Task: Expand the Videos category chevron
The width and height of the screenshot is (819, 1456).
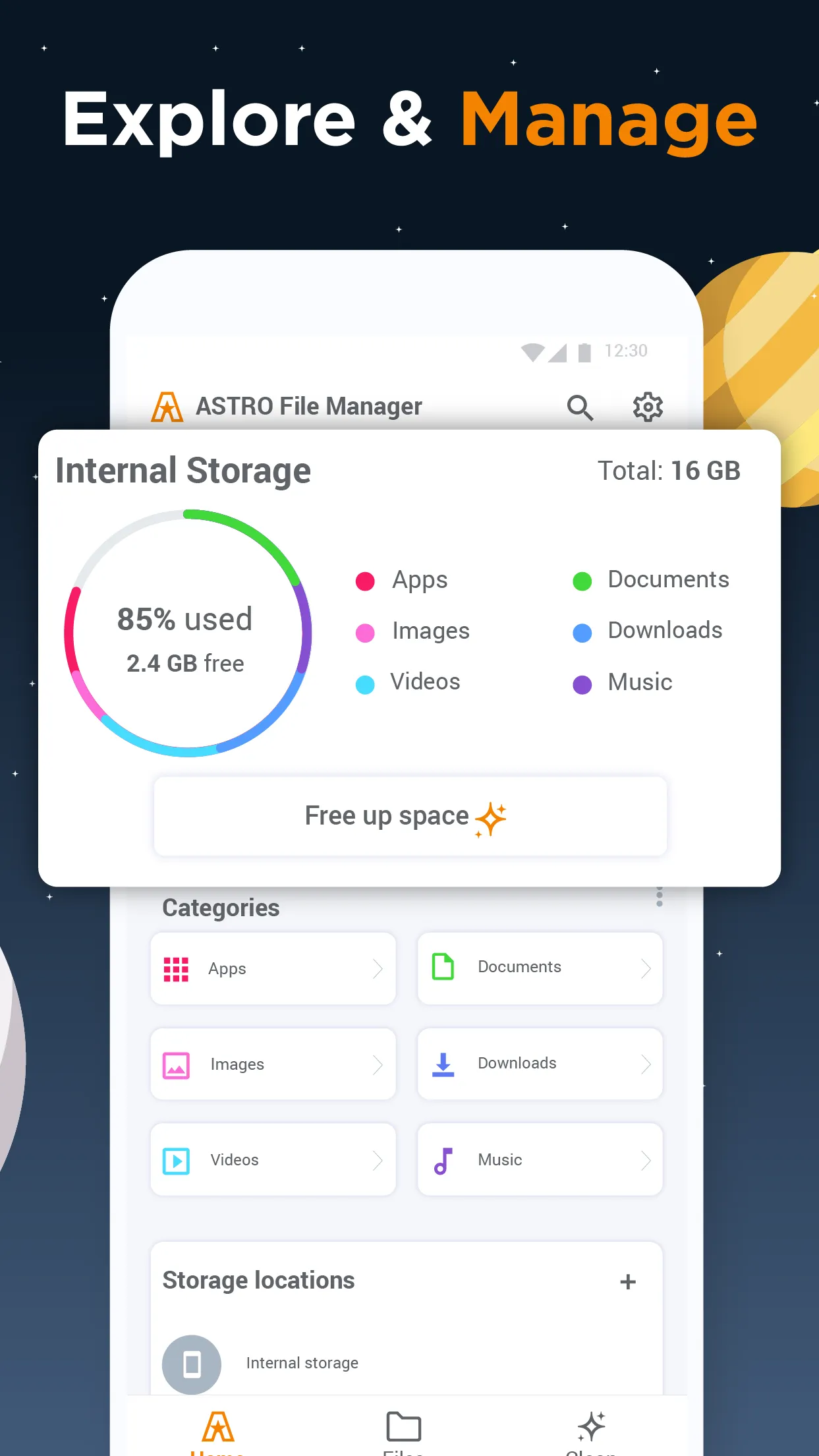Action: (x=378, y=1161)
